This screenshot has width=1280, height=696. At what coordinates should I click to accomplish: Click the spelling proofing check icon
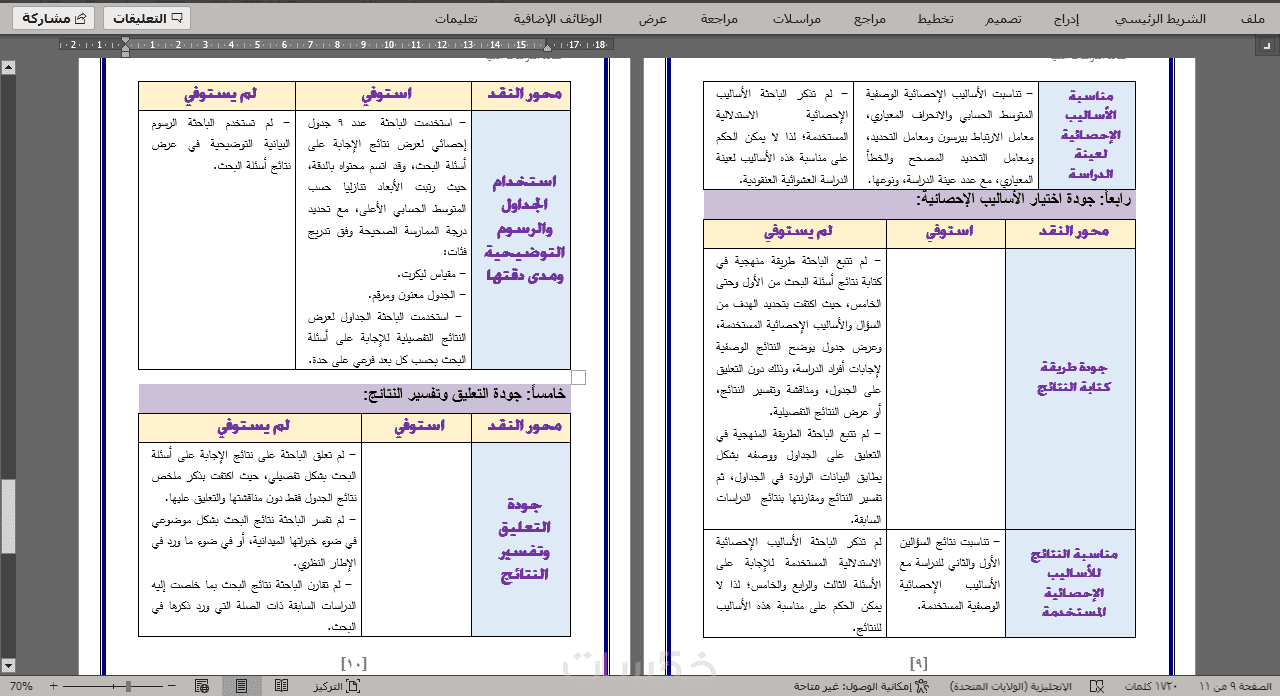(1097, 686)
